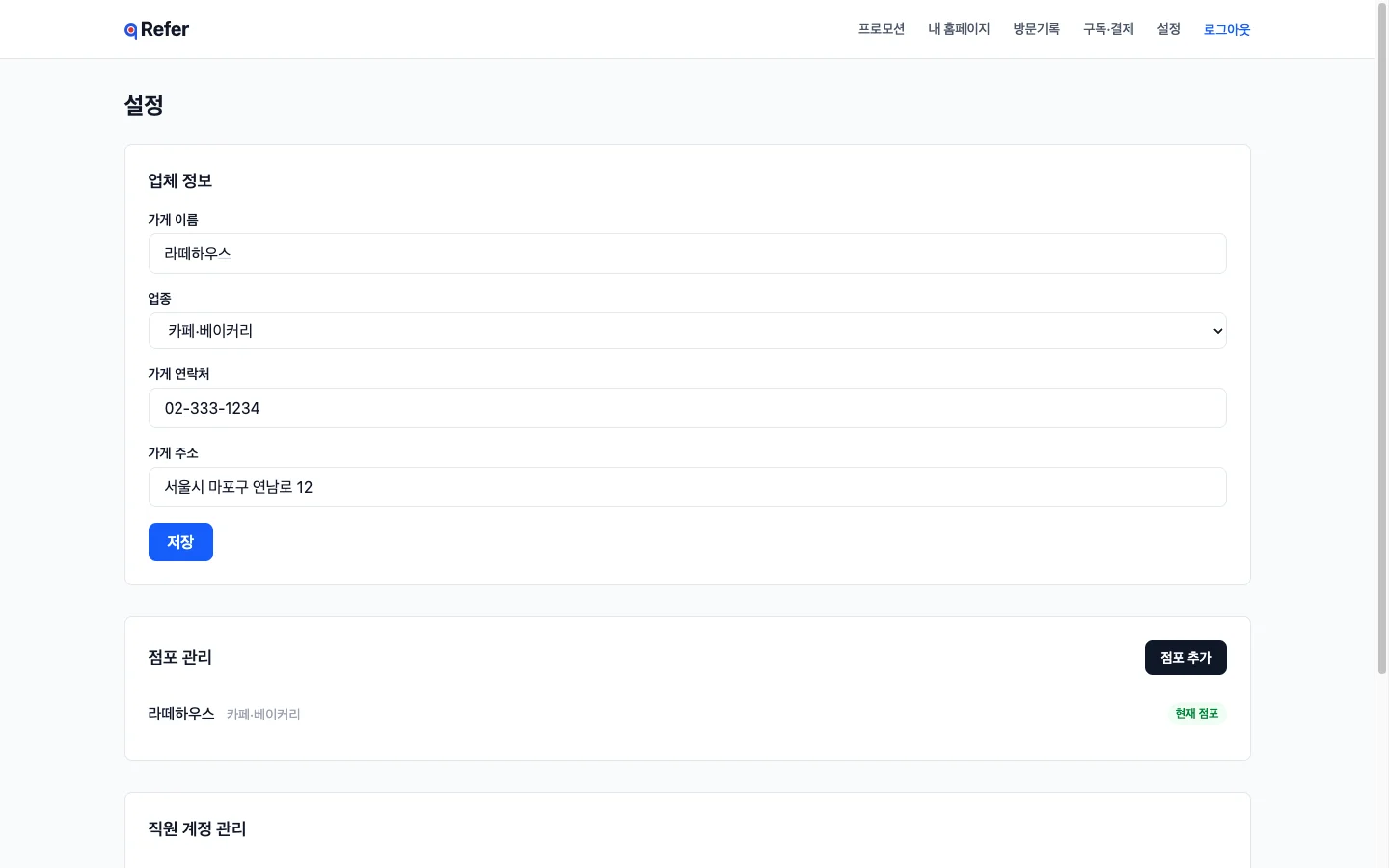
Task: Select the 라떼하우스 store row name
Action: pyautogui.click(x=181, y=714)
